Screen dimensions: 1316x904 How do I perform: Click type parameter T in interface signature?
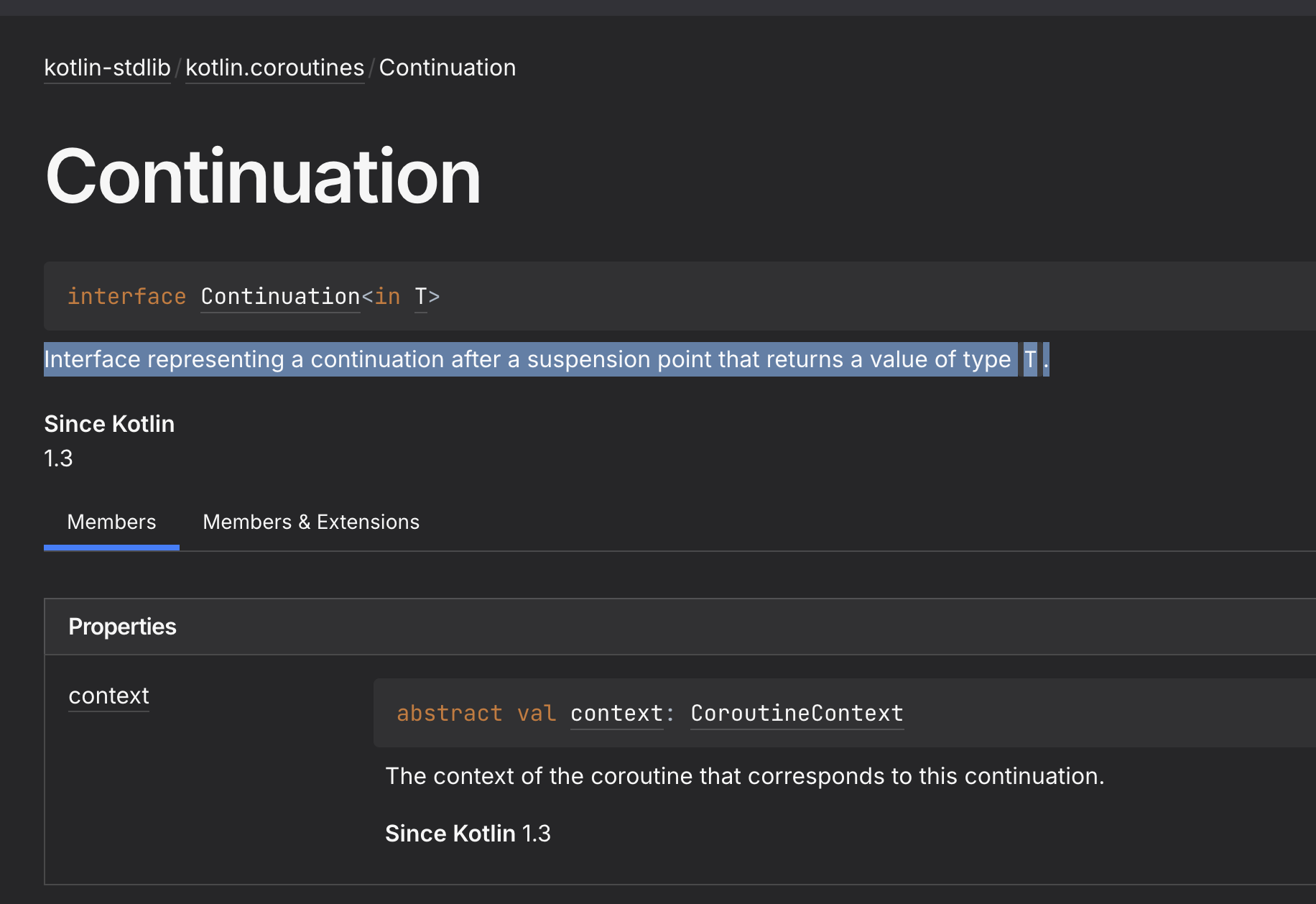point(421,297)
